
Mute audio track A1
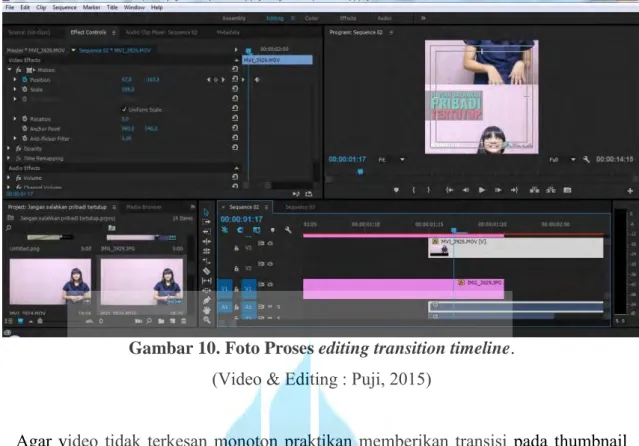coord(270,307)
